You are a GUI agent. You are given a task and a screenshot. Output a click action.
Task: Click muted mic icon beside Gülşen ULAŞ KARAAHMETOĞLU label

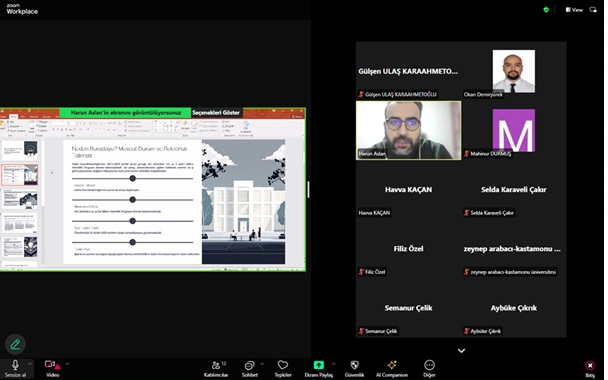click(361, 94)
